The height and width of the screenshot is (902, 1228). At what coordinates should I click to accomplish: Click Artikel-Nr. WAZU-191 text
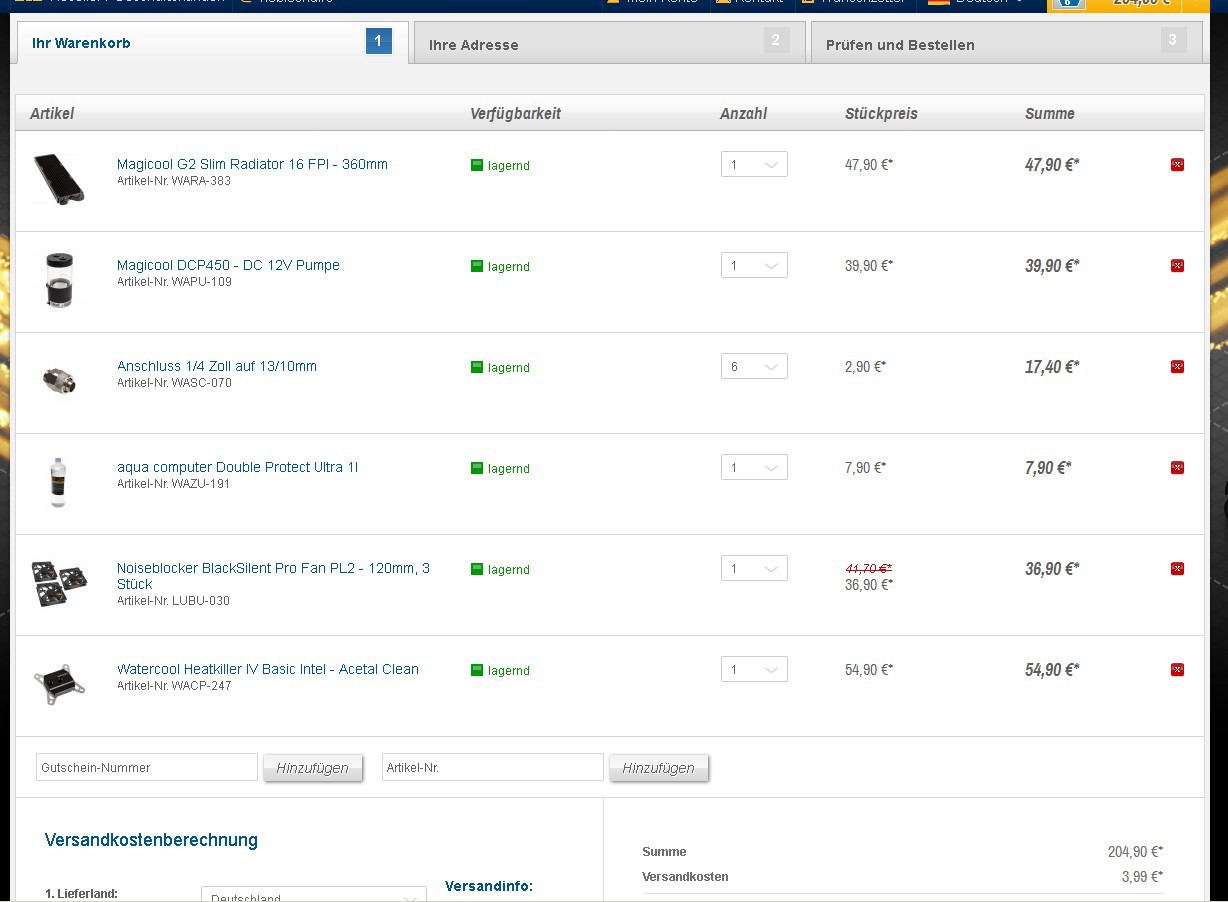point(174,484)
